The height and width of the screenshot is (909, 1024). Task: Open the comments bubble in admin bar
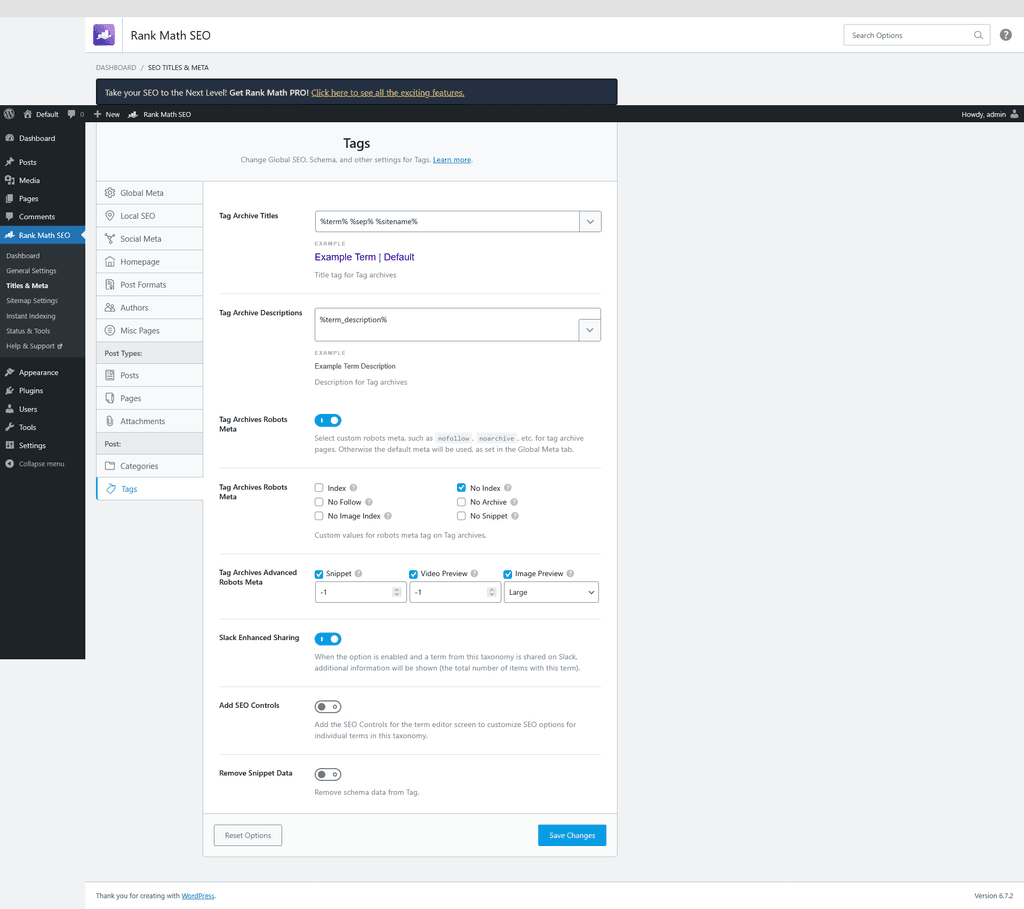click(72, 114)
